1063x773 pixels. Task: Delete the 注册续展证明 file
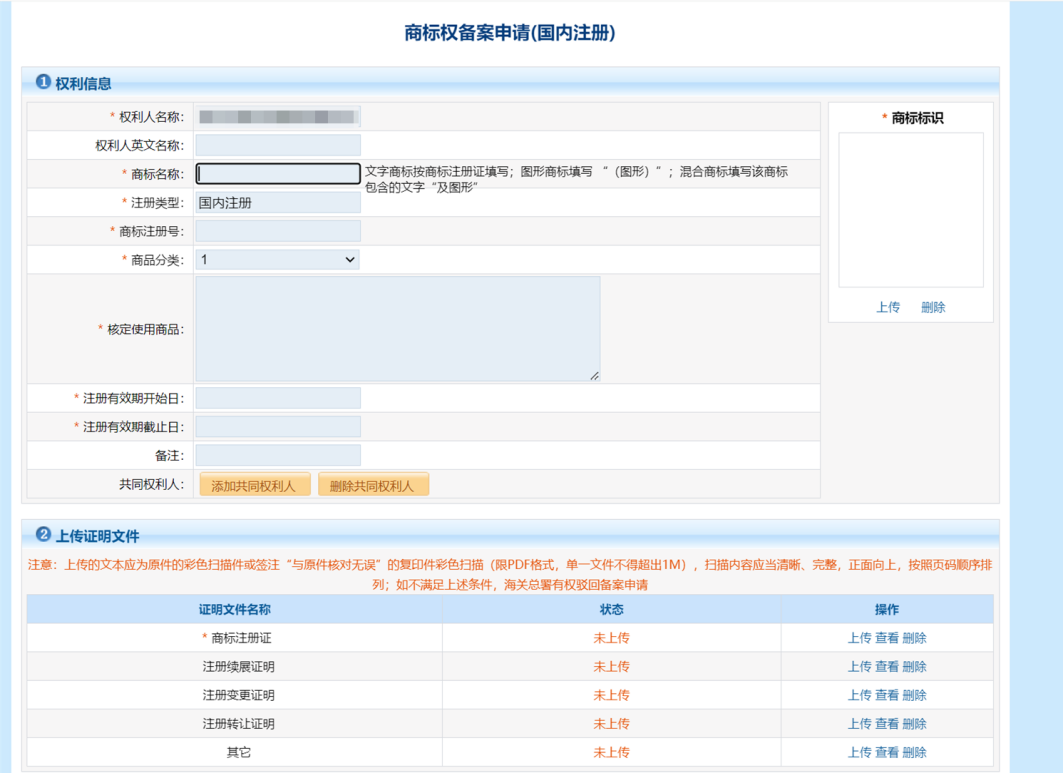point(915,667)
